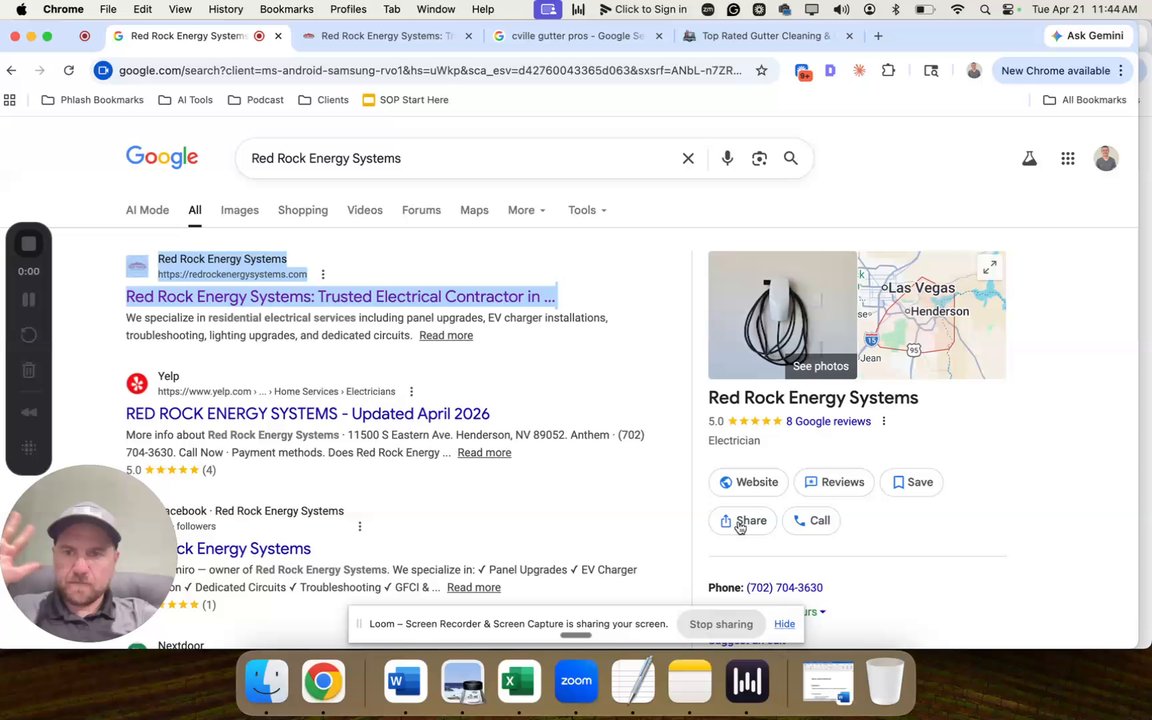This screenshot has height=720, width=1152.
Task: Expand the map view arrows
Action: click(x=990, y=267)
